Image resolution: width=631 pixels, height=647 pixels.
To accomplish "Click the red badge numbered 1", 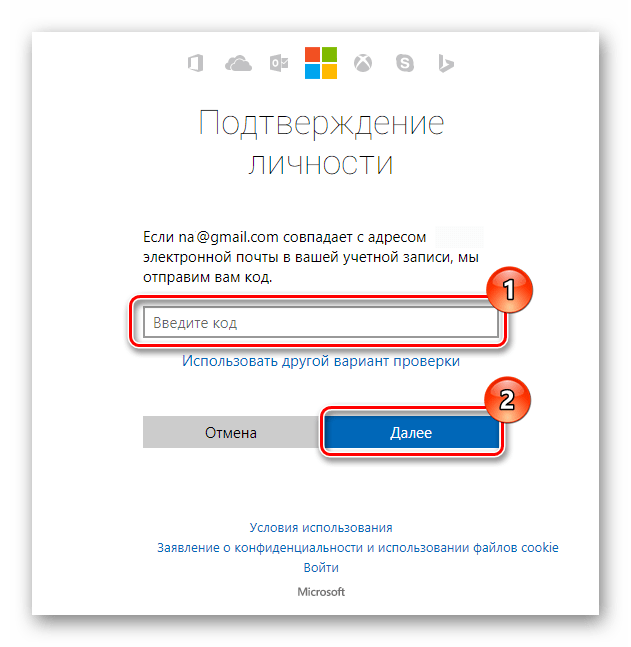I will tap(509, 290).
